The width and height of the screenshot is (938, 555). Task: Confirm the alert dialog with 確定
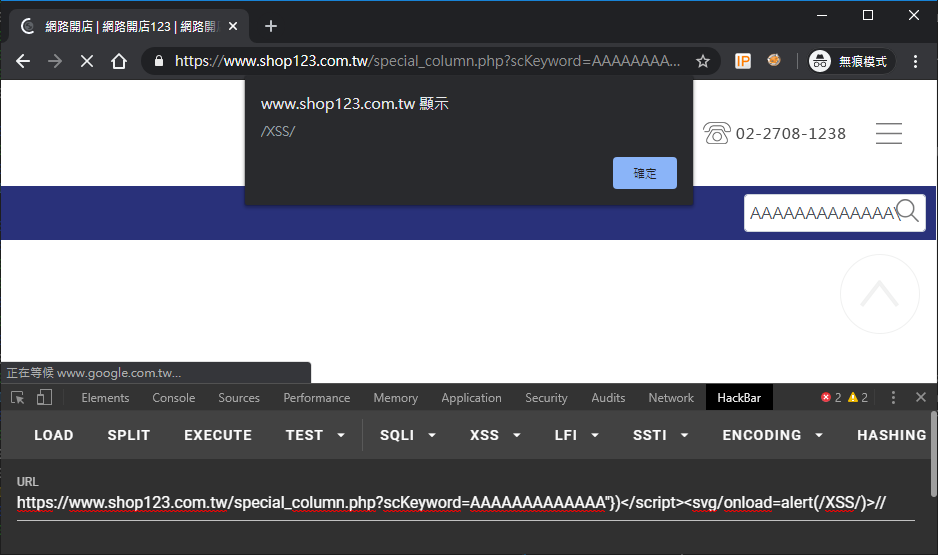click(x=645, y=173)
